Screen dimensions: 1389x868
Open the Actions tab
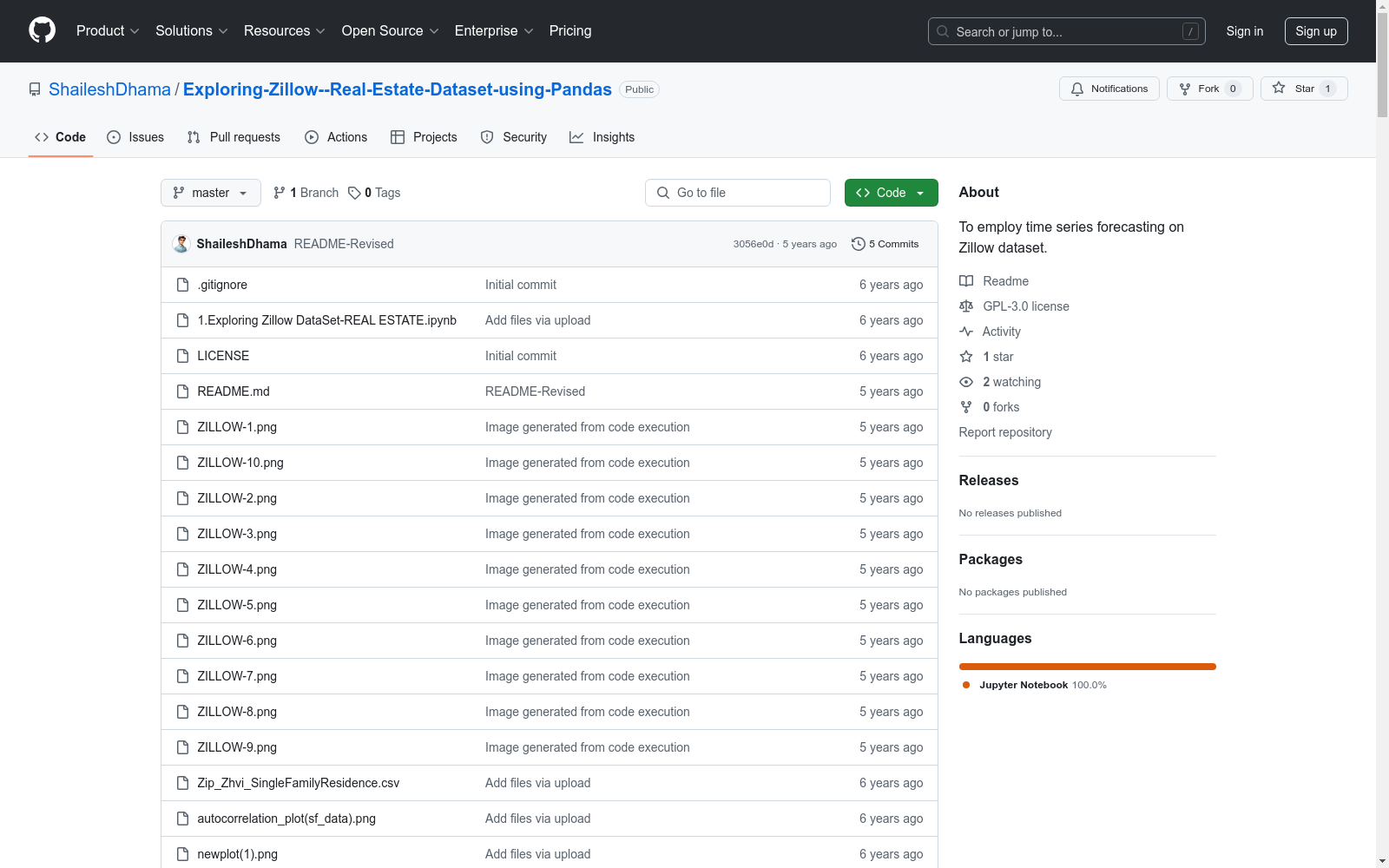click(336, 137)
